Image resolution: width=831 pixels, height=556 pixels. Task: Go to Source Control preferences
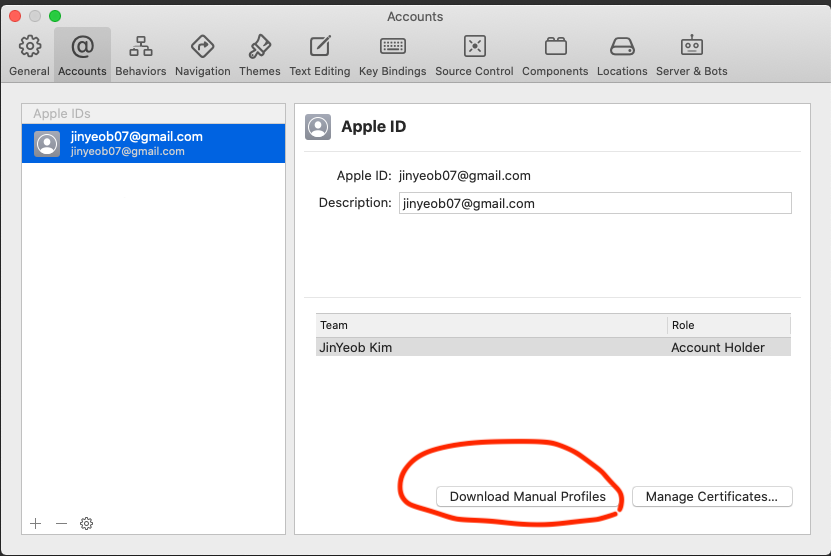click(474, 56)
